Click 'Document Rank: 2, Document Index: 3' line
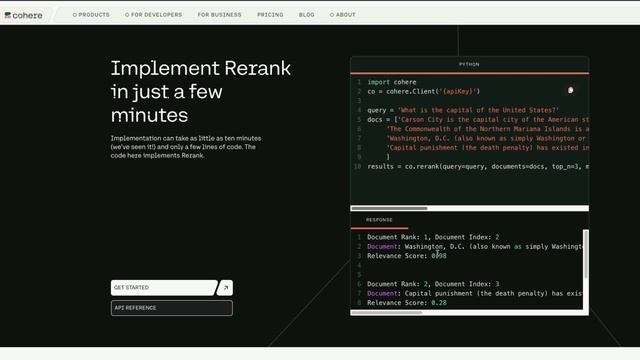Image resolution: width=640 pixels, height=360 pixels. click(433, 284)
